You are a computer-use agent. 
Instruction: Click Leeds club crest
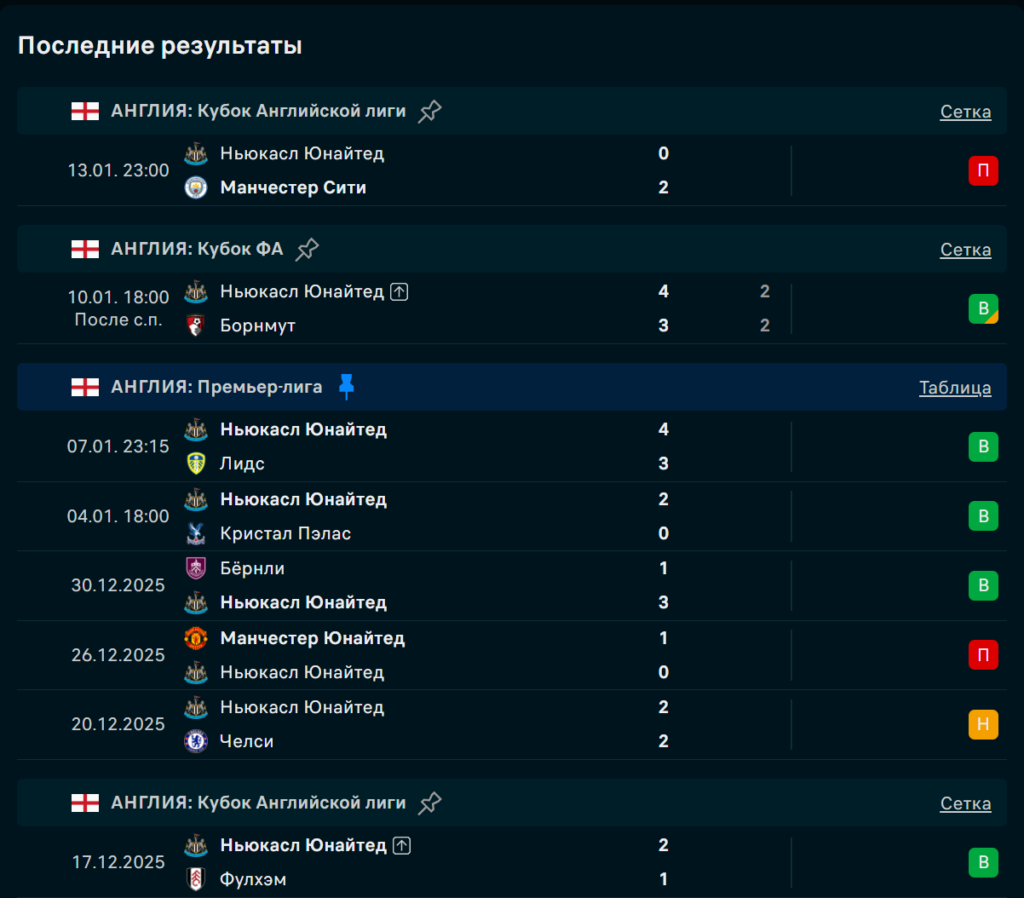point(196,464)
